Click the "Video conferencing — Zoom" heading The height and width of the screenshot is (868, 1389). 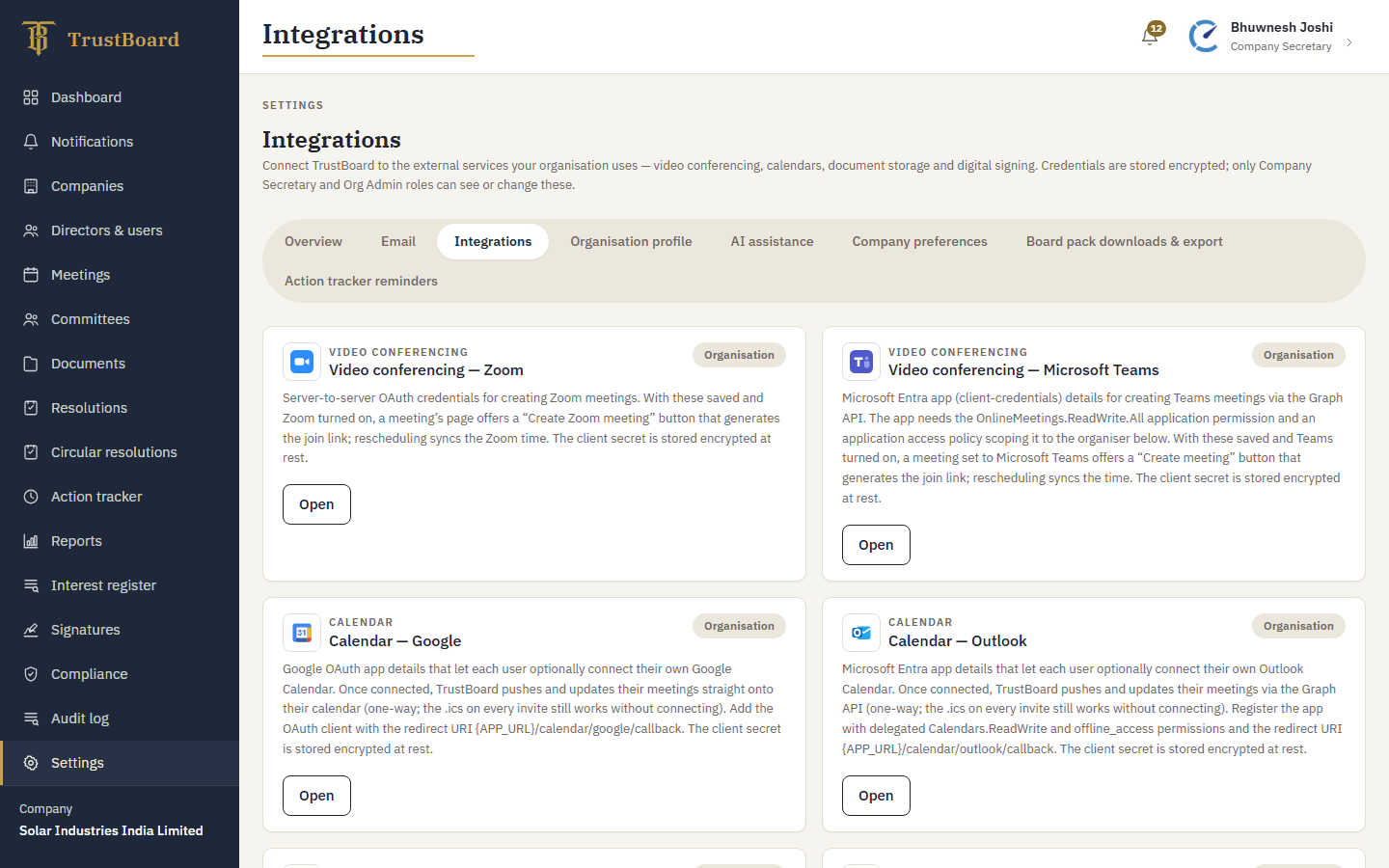pyautogui.click(x=426, y=370)
